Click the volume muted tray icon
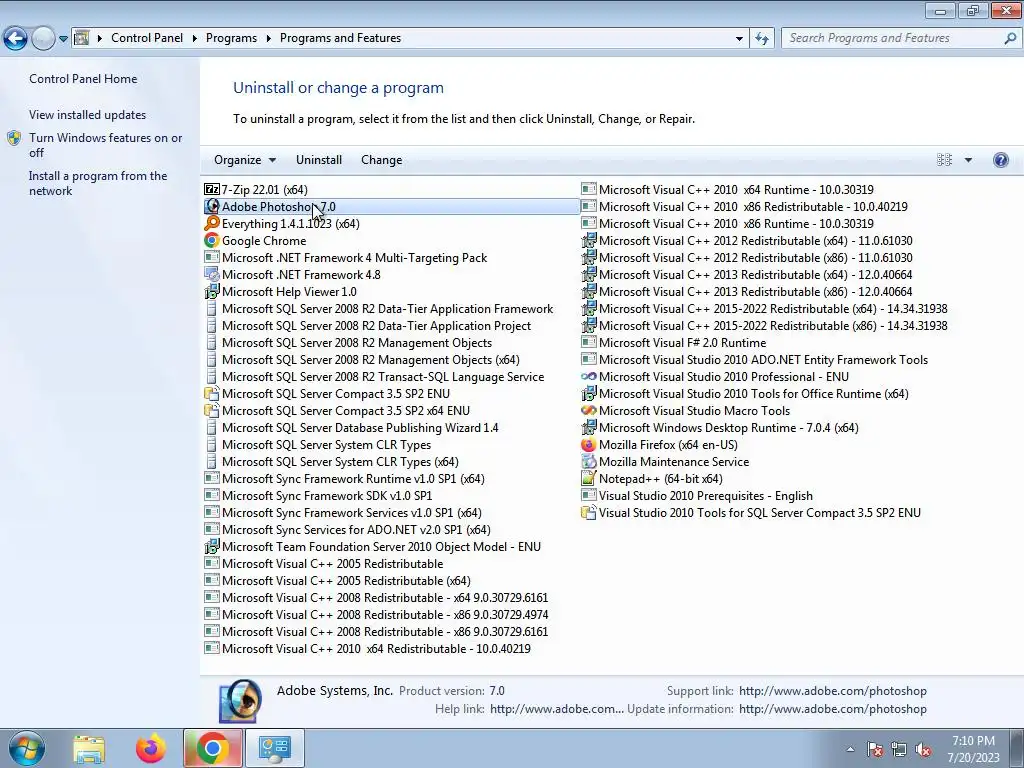This screenshot has height=768, width=1024. click(923, 750)
